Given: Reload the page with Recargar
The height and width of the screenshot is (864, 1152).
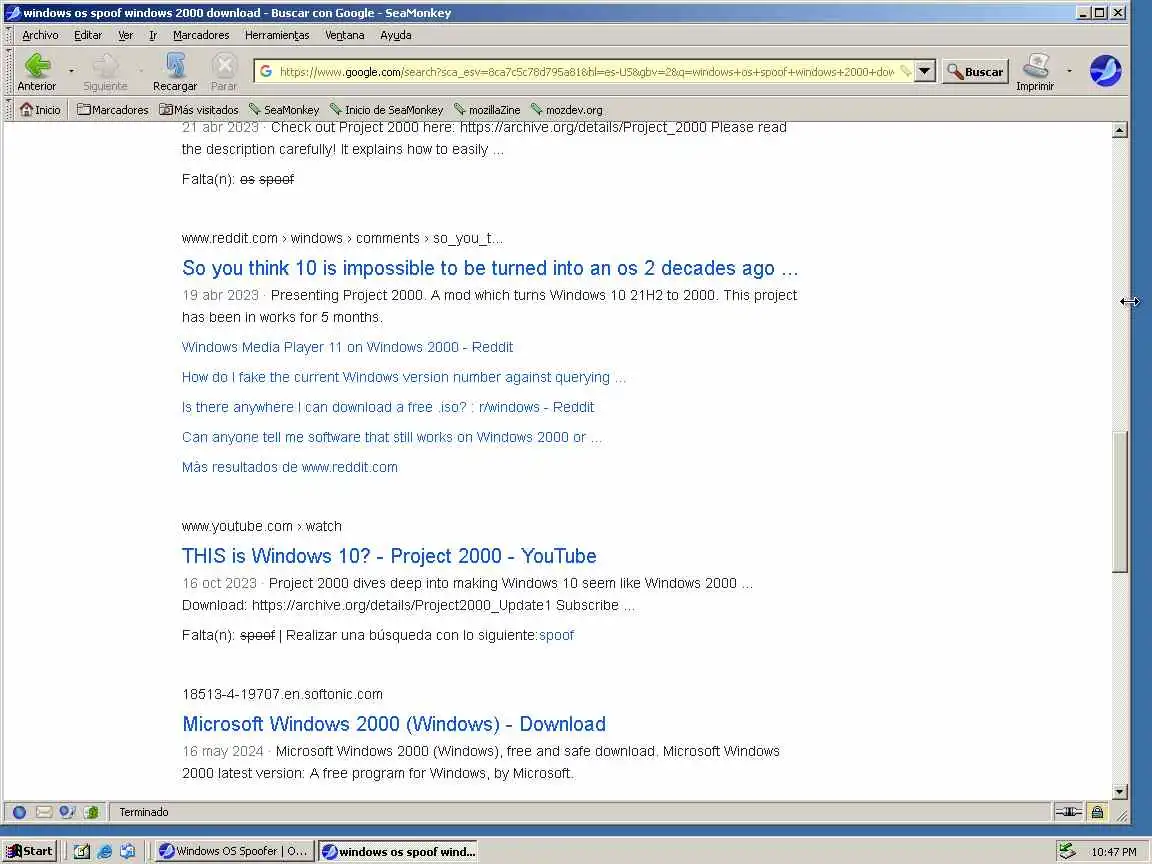Looking at the screenshot, I should click(175, 72).
